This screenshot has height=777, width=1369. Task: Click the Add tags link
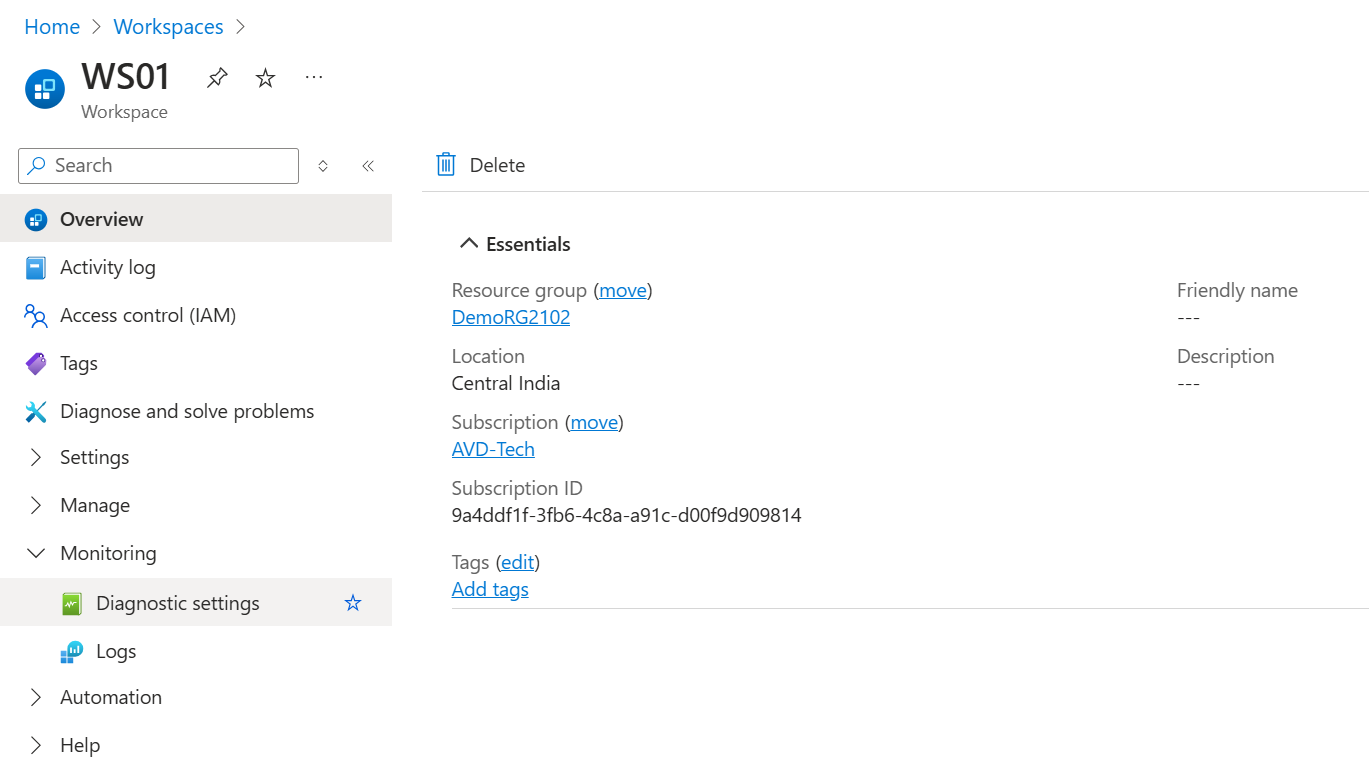pos(490,589)
